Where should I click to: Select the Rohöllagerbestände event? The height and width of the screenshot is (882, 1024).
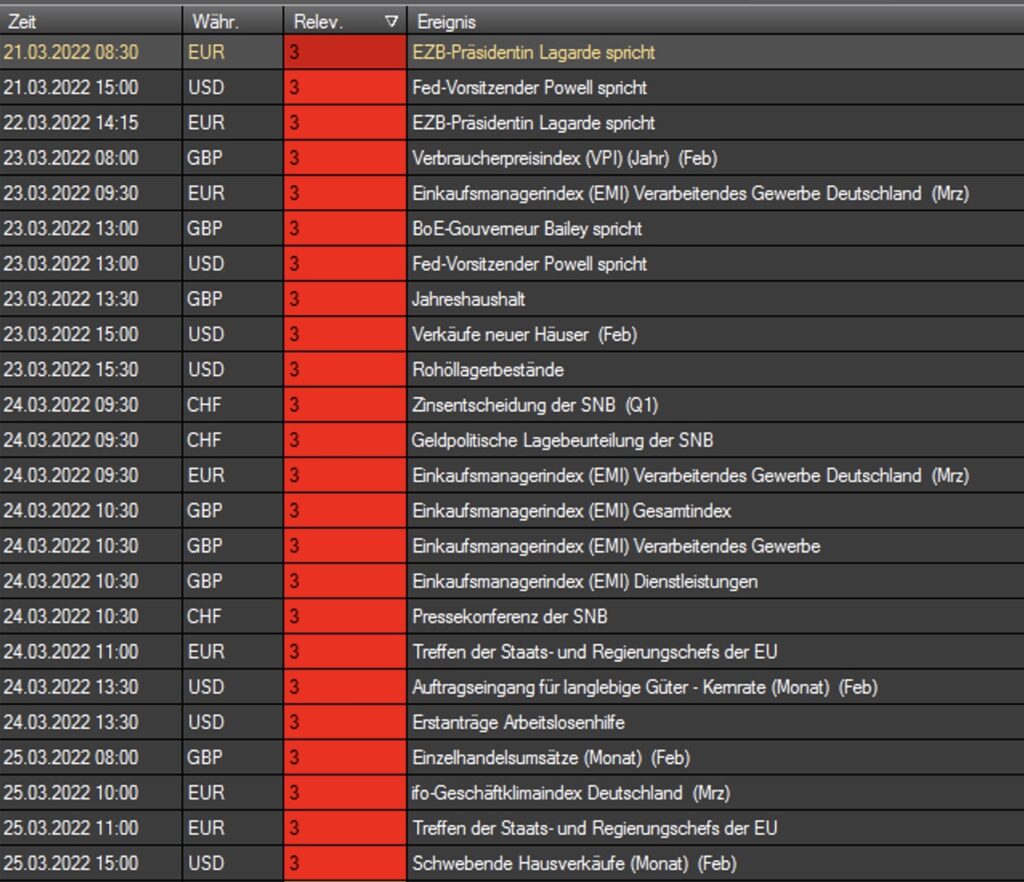click(488, 370)
